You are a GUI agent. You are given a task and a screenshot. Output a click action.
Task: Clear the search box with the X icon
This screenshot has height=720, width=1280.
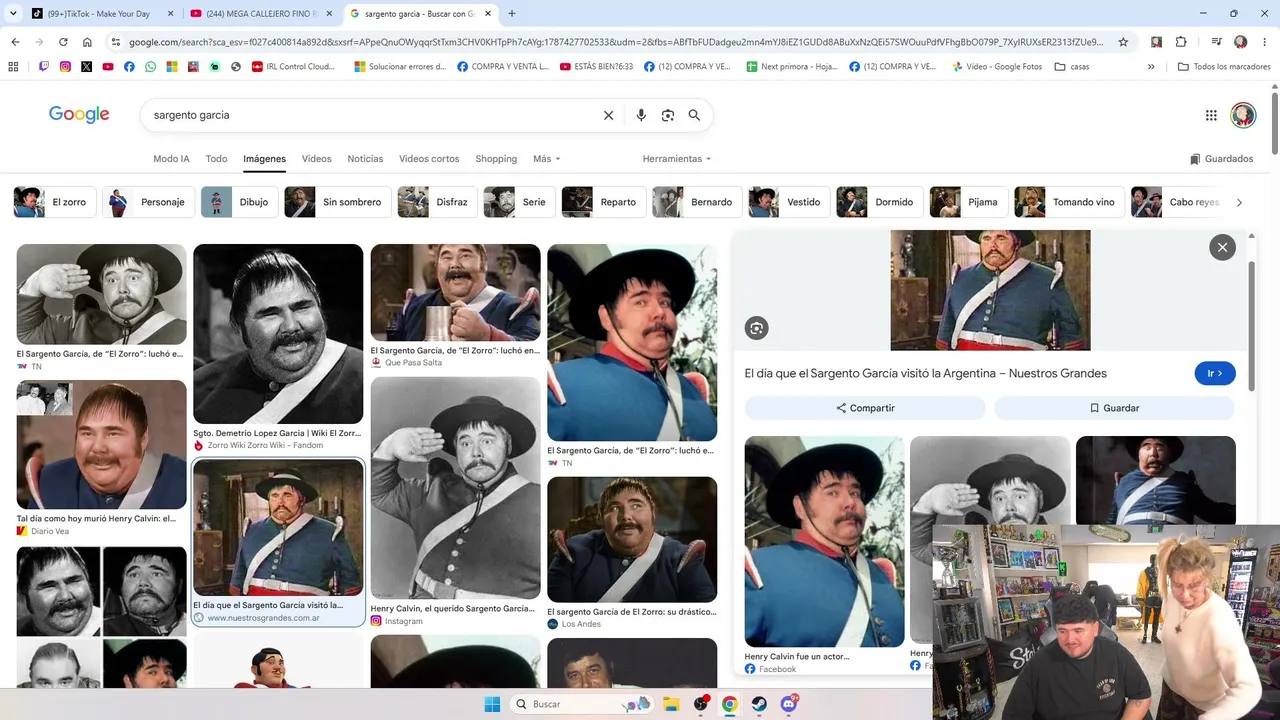pos(608,115)
